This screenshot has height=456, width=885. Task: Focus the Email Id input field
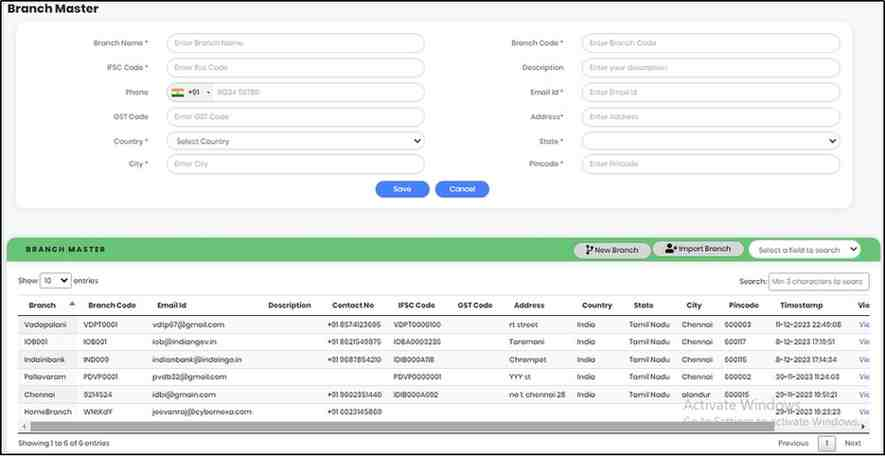point(711,92)
